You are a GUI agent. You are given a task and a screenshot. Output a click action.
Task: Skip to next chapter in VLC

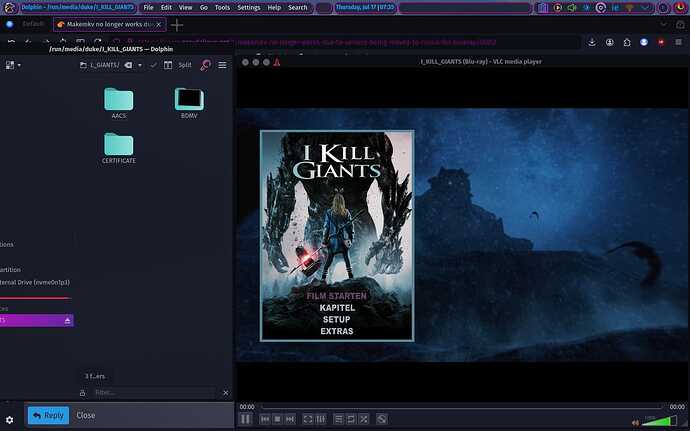pyautogui.click(x=290, y=420)
